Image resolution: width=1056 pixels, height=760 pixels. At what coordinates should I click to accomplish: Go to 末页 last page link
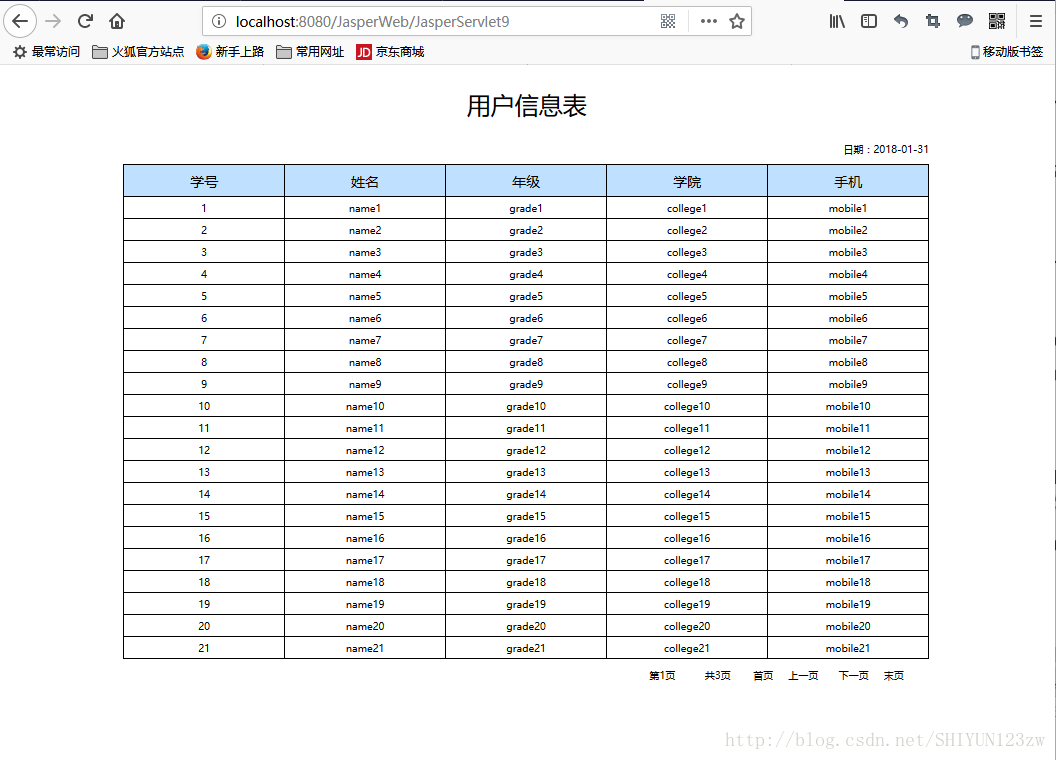(x=894, y=676)
